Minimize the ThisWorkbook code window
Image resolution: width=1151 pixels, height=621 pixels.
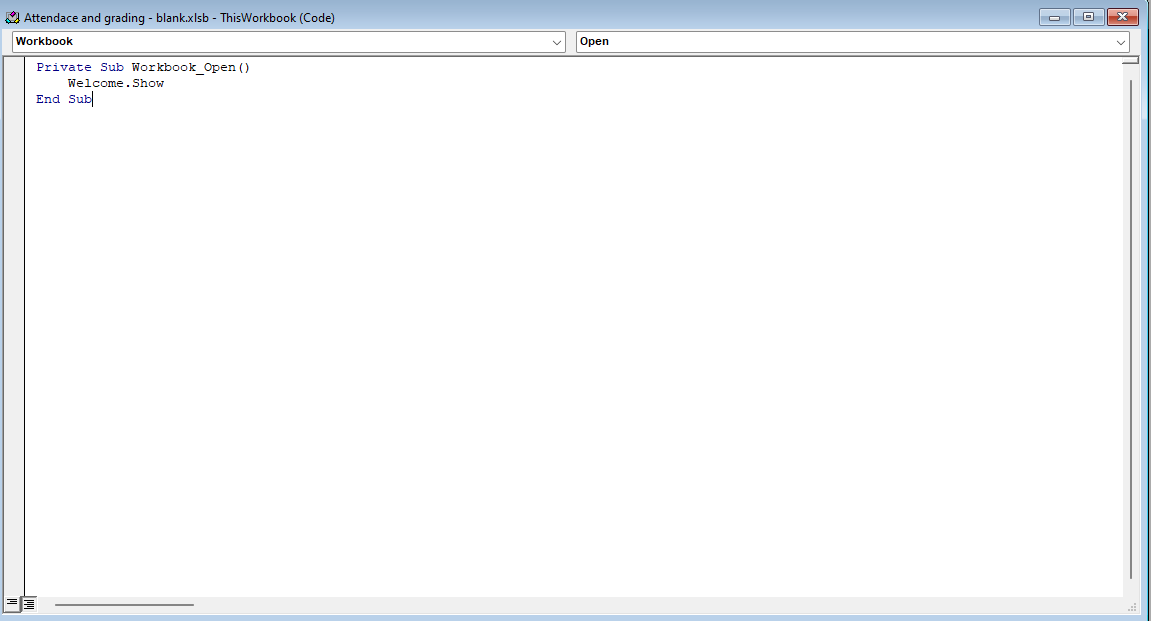click(1054, 17)
